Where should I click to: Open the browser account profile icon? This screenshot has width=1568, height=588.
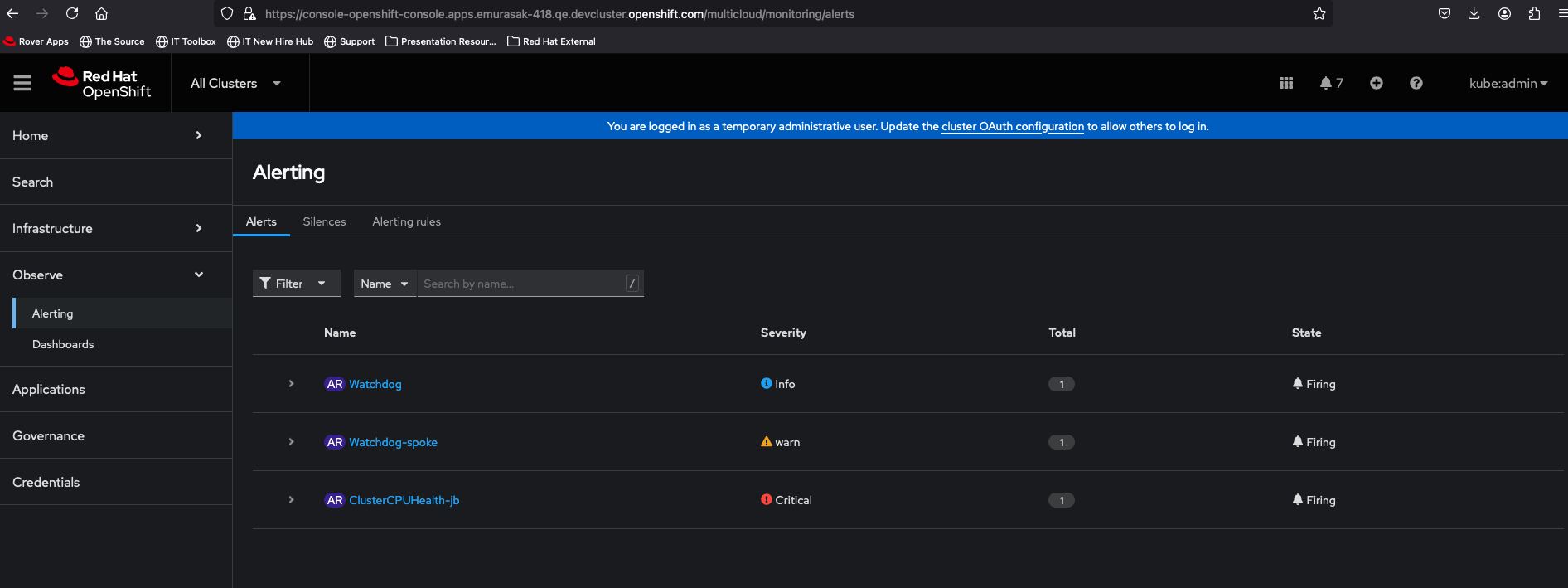pyautogui.click(x=1504, y=13)
